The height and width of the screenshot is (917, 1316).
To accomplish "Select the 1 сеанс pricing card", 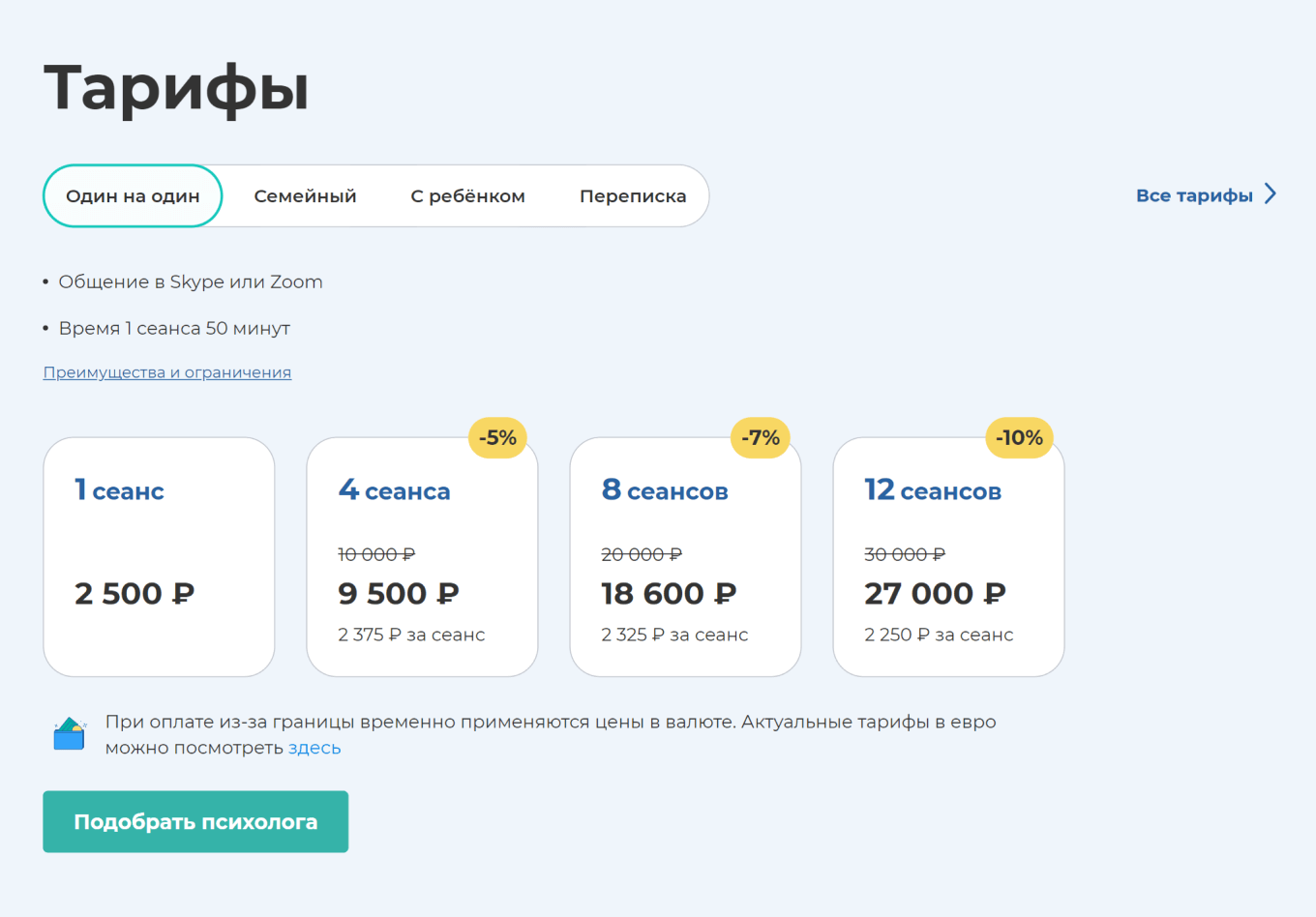I will (159, 556).
